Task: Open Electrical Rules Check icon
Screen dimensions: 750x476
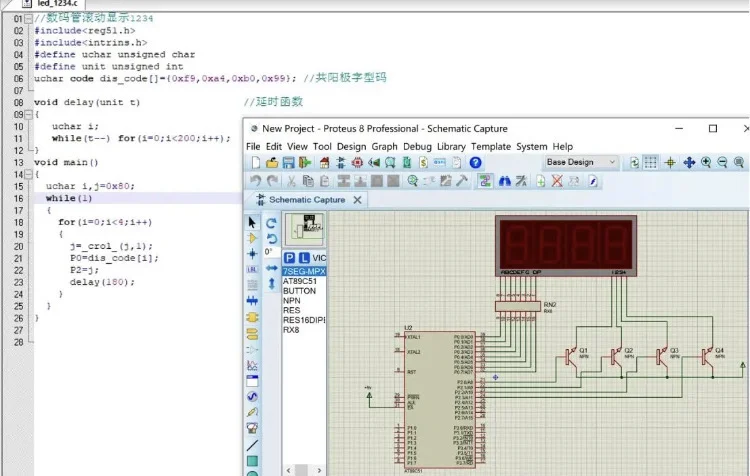Action: (593, 181)
